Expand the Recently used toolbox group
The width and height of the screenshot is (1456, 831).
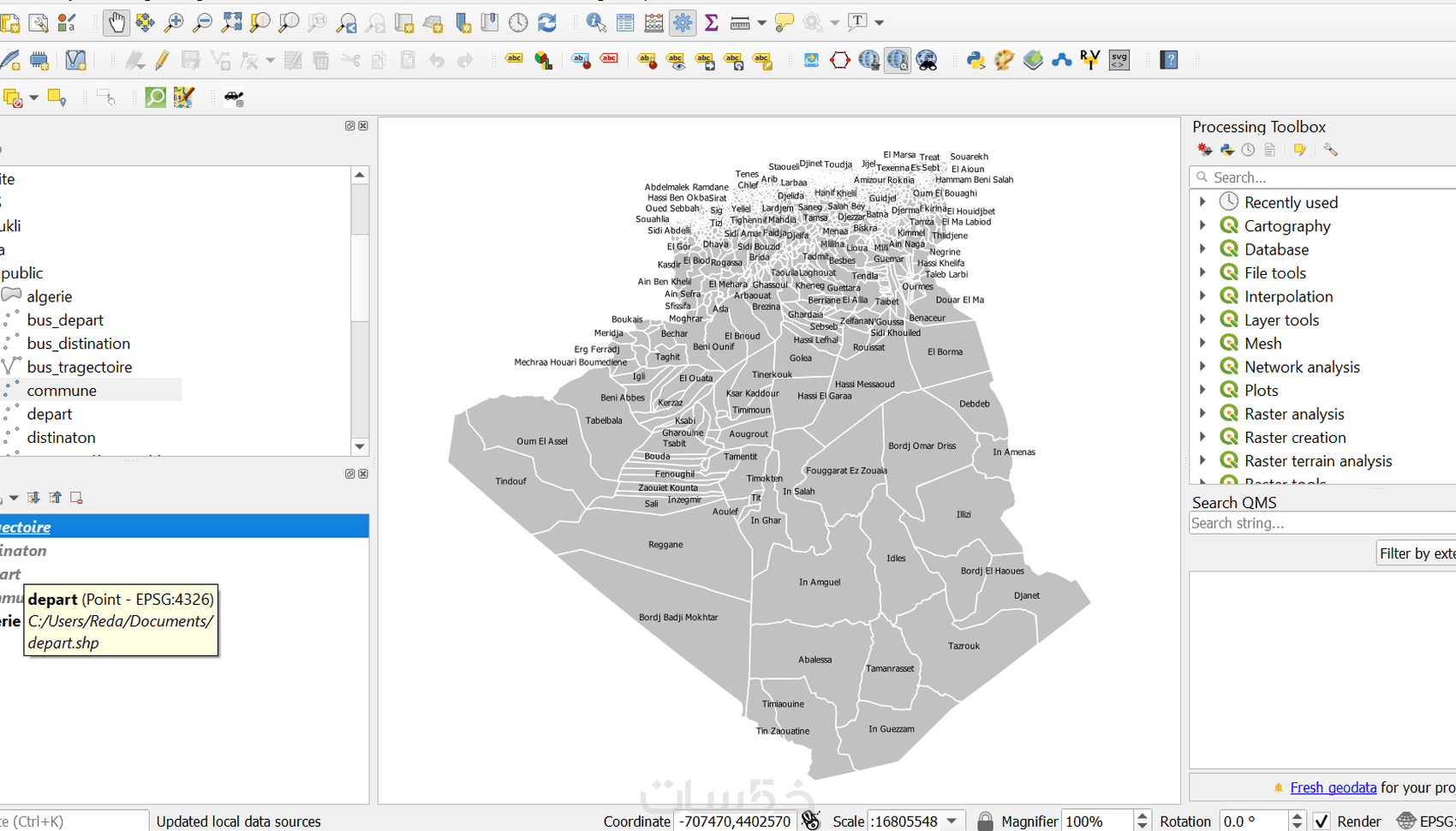(1202, 202)
